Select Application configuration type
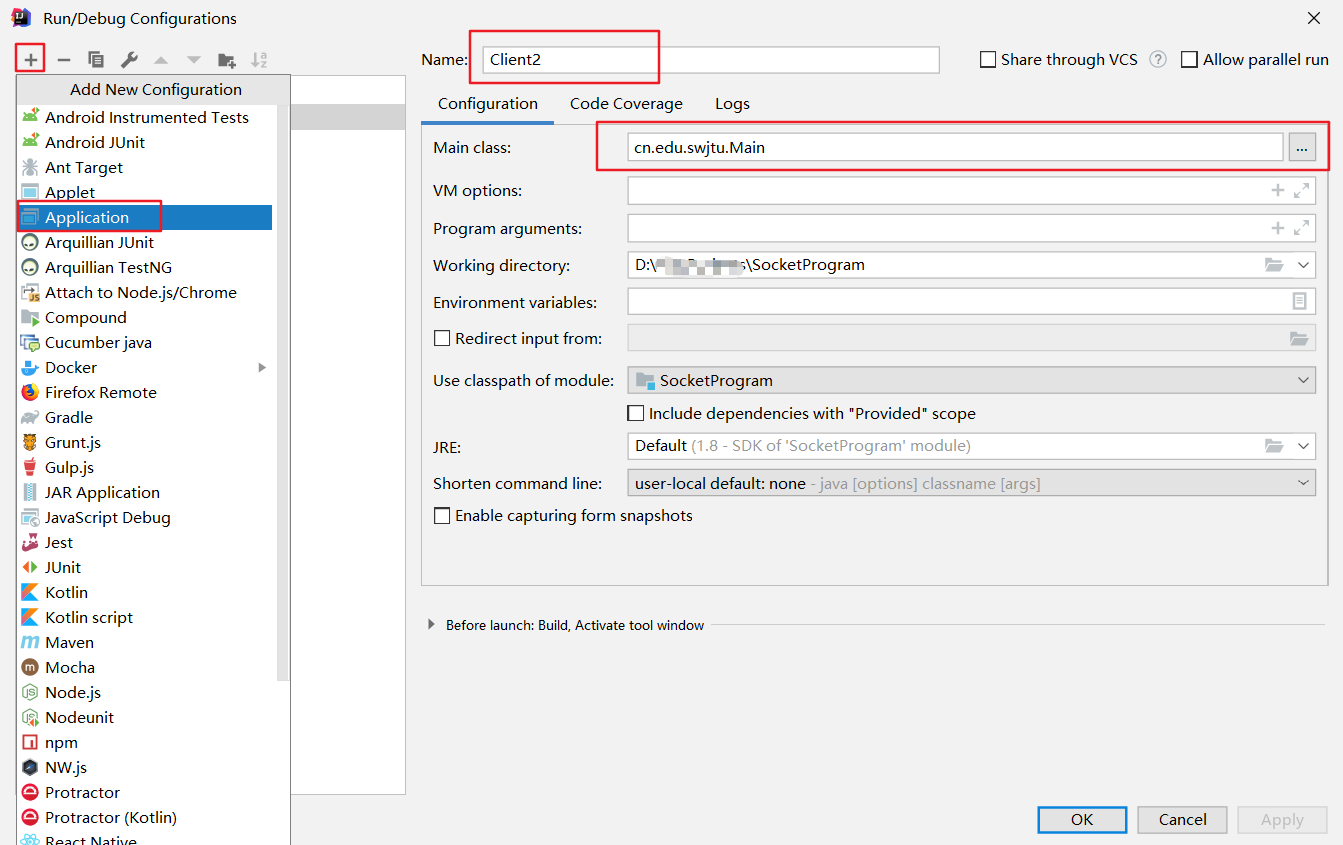 [x=145, y=217]
